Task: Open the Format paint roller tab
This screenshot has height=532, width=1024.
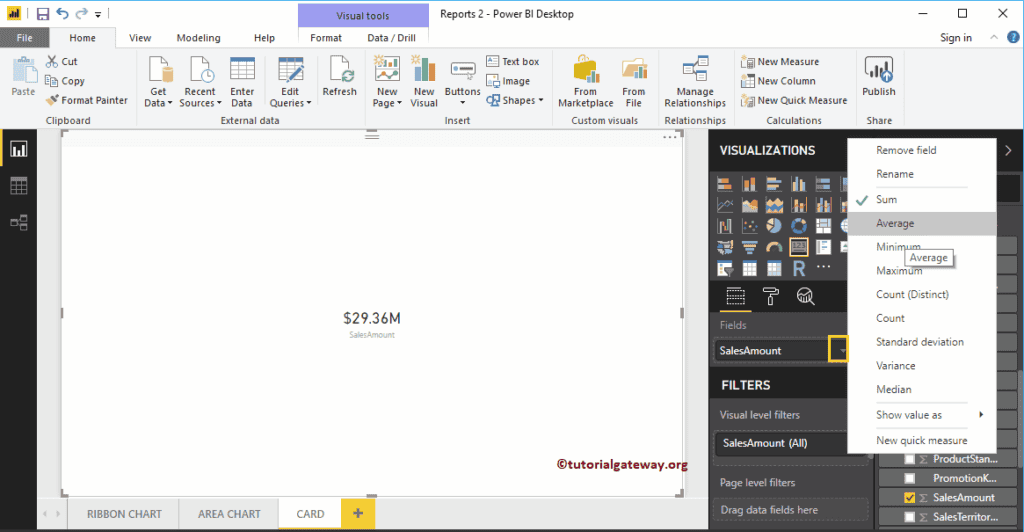Action: point(771,297)
